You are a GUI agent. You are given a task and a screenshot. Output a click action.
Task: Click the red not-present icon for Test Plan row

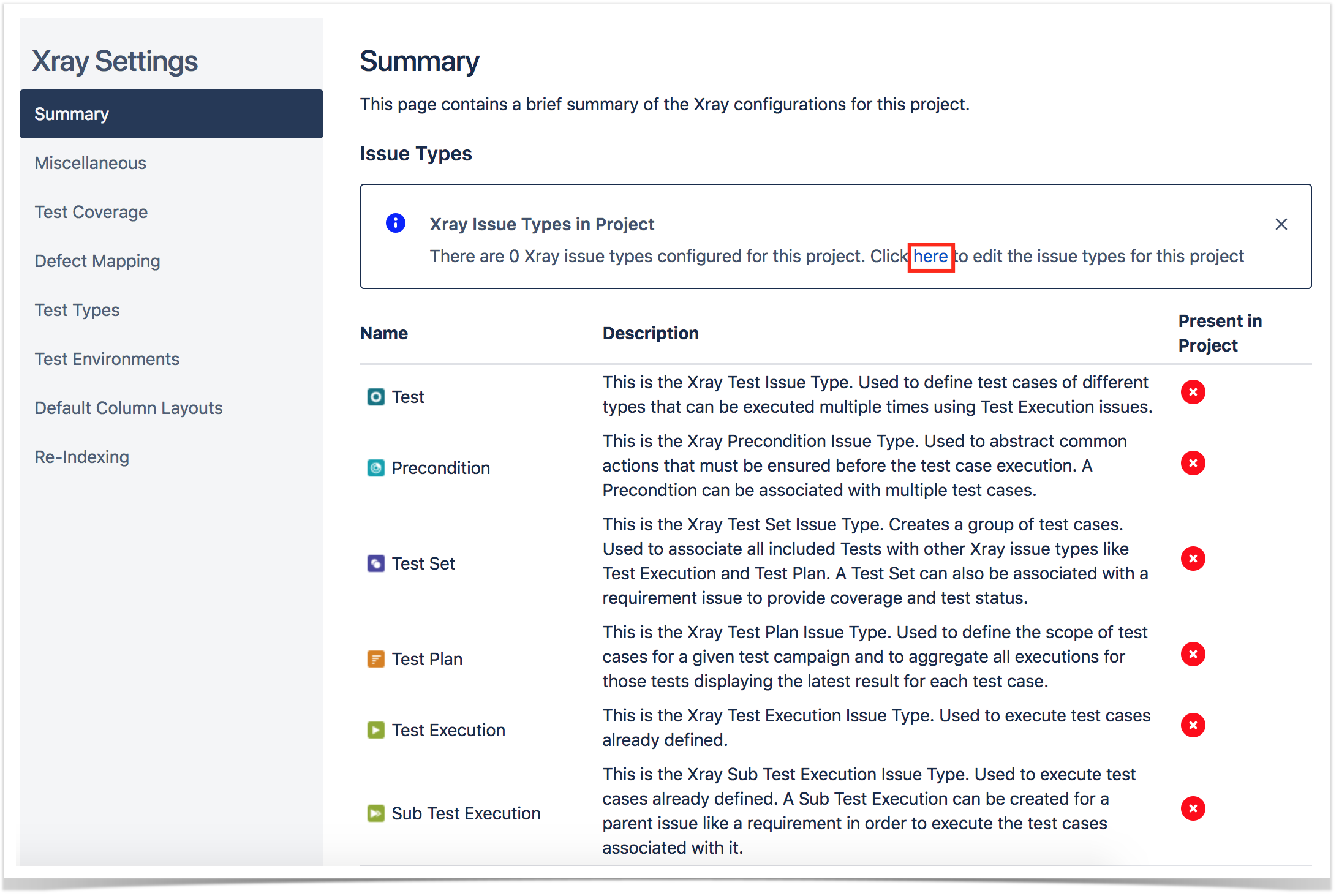(x=1193, y=654)
